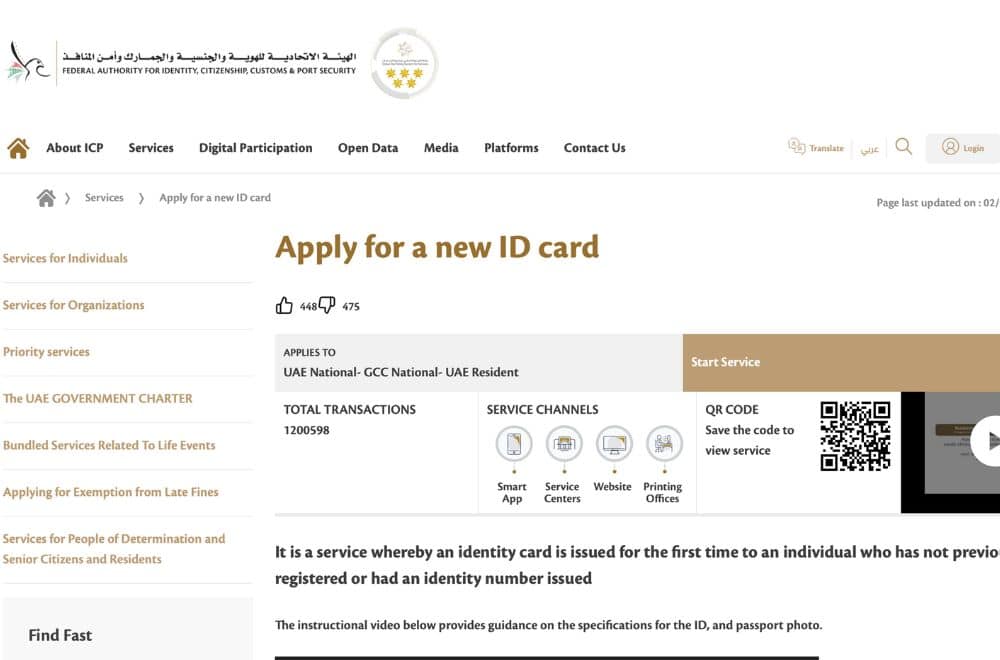This screenshot has height=660, width=1000.
Task: Click the Login button
Action: pos(962,147)
